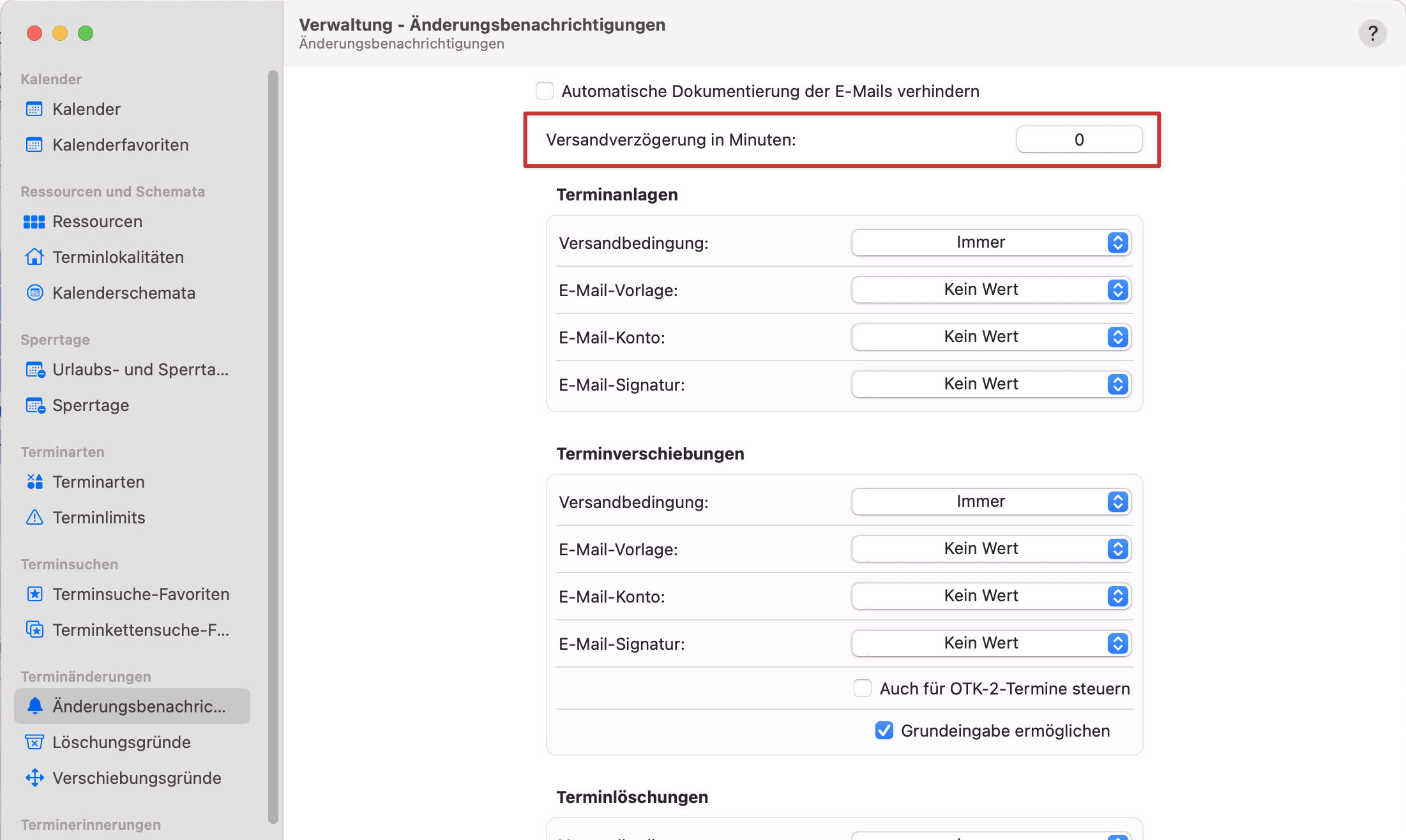Click the yellow minimize window button
Image resolution: width=1406 pixels, height=840 pixels.
(60, 33)
